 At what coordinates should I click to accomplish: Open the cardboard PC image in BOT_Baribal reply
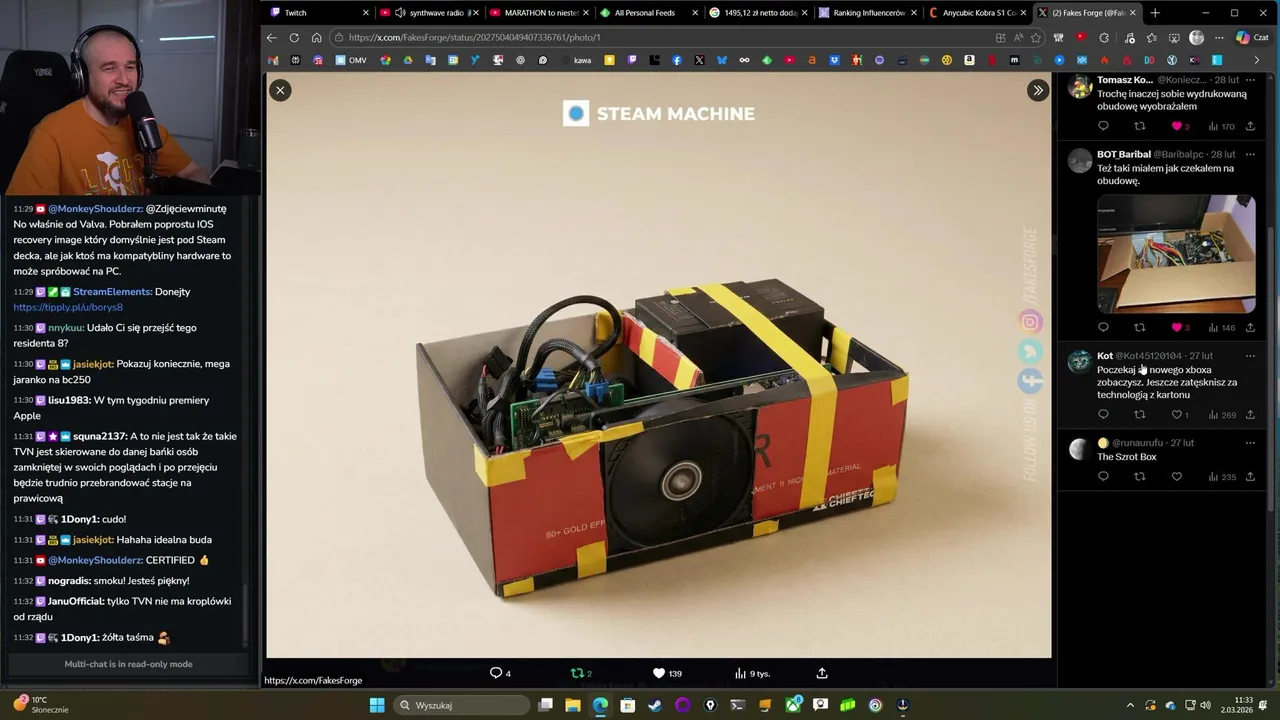pyautogui.click(x=1176, y=254)
